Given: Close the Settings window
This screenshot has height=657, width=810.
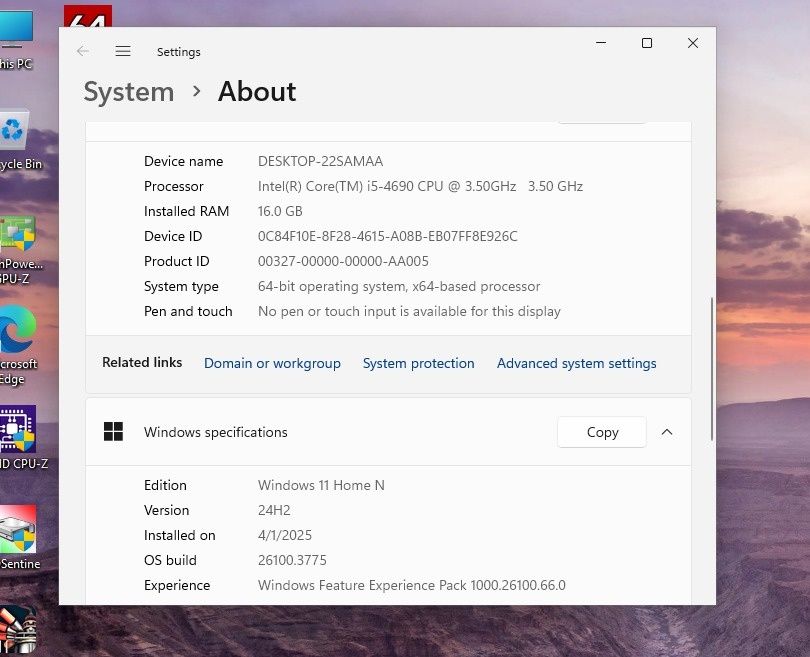Looking at the screenshot, I should [x=692, y=43].
